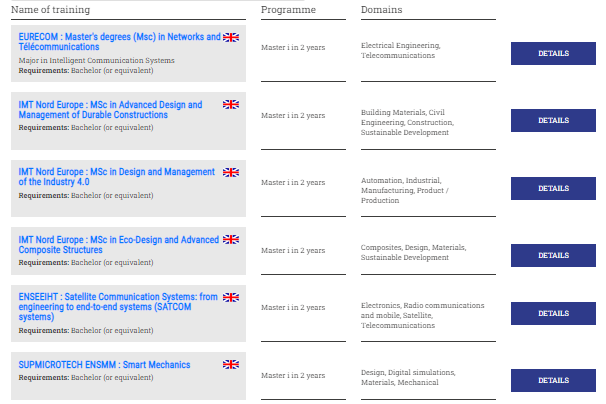This screenshot has width=606, height=404.
Task: Open details for SUPMICROTECH ENSMM Smart Mechanics
Action: (553, 380)
